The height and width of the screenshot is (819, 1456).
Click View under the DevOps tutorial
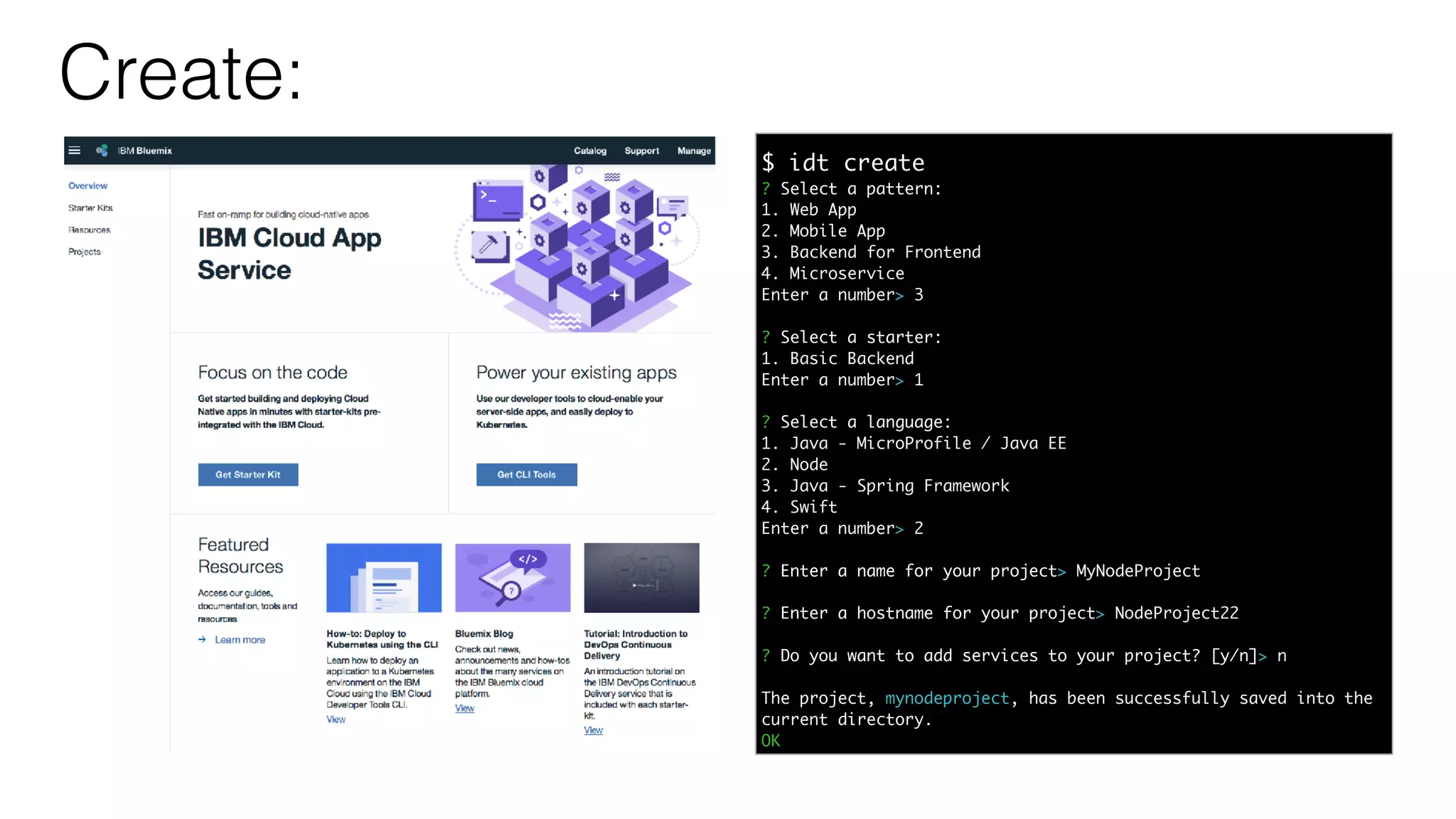(593, 730)
